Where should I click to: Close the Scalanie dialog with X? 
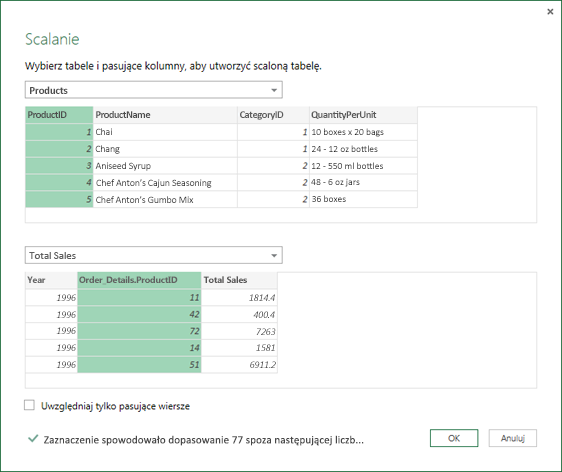(x=550, y=12)
